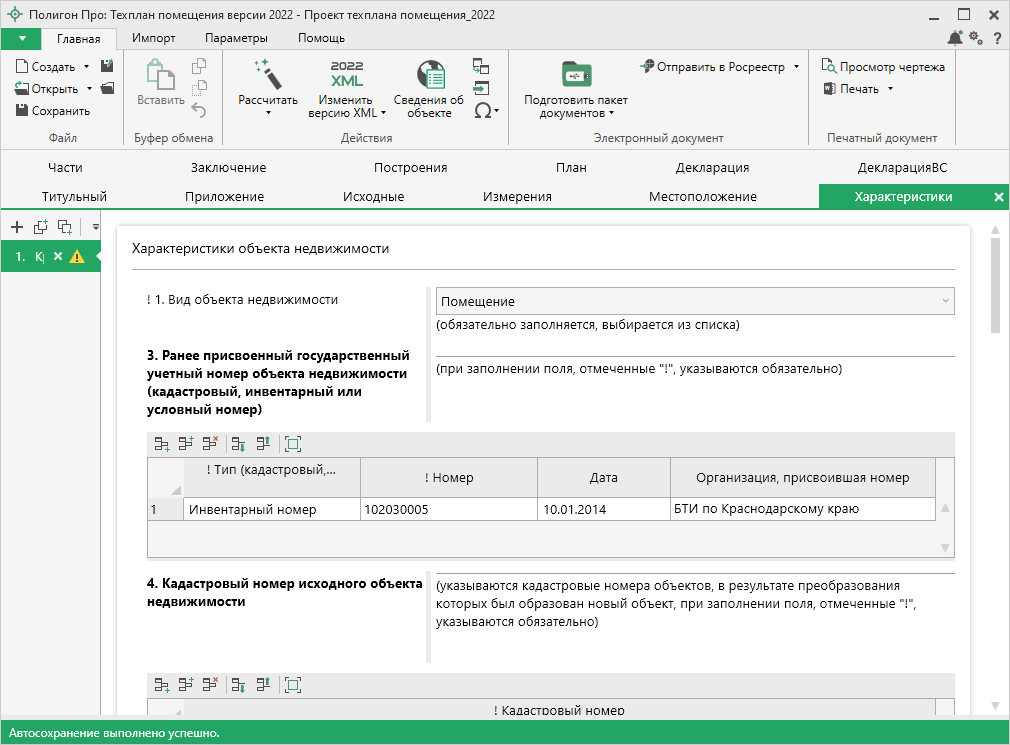Viewport: 1010px width, 745px height.
Task: Expand the Отправить в Росреестр dropdown arrow
Action: pos(796,67)
